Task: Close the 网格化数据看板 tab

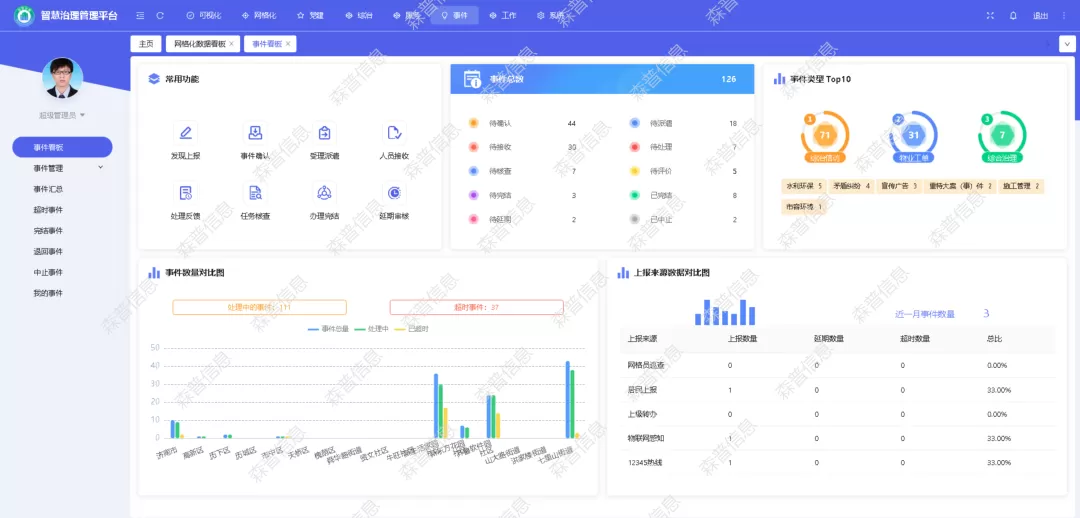Action: pyautogui.click(x=231, y=43)
